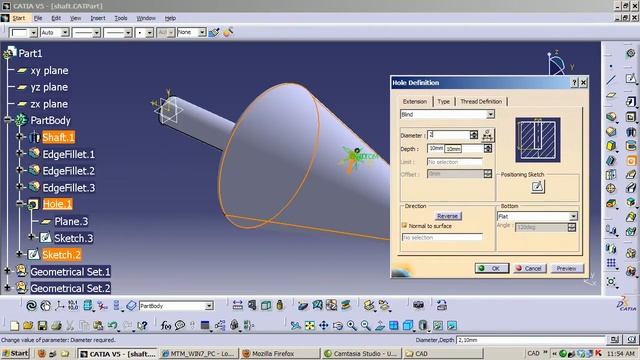Switch to the Type tab

click(x=443, y=102)
